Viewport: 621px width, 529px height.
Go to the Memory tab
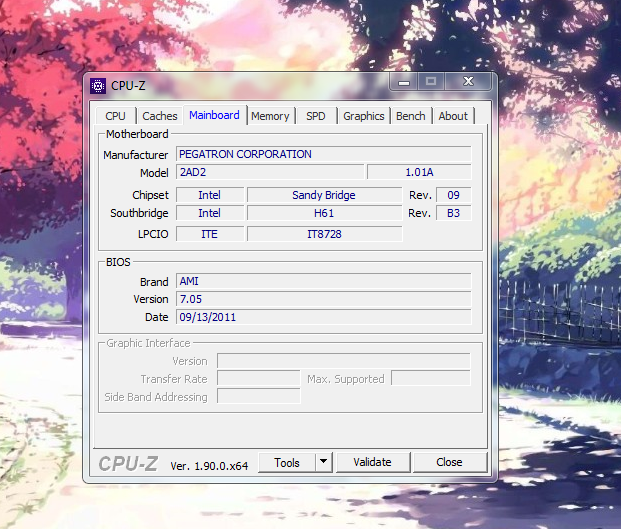click(x=270, y=116)
